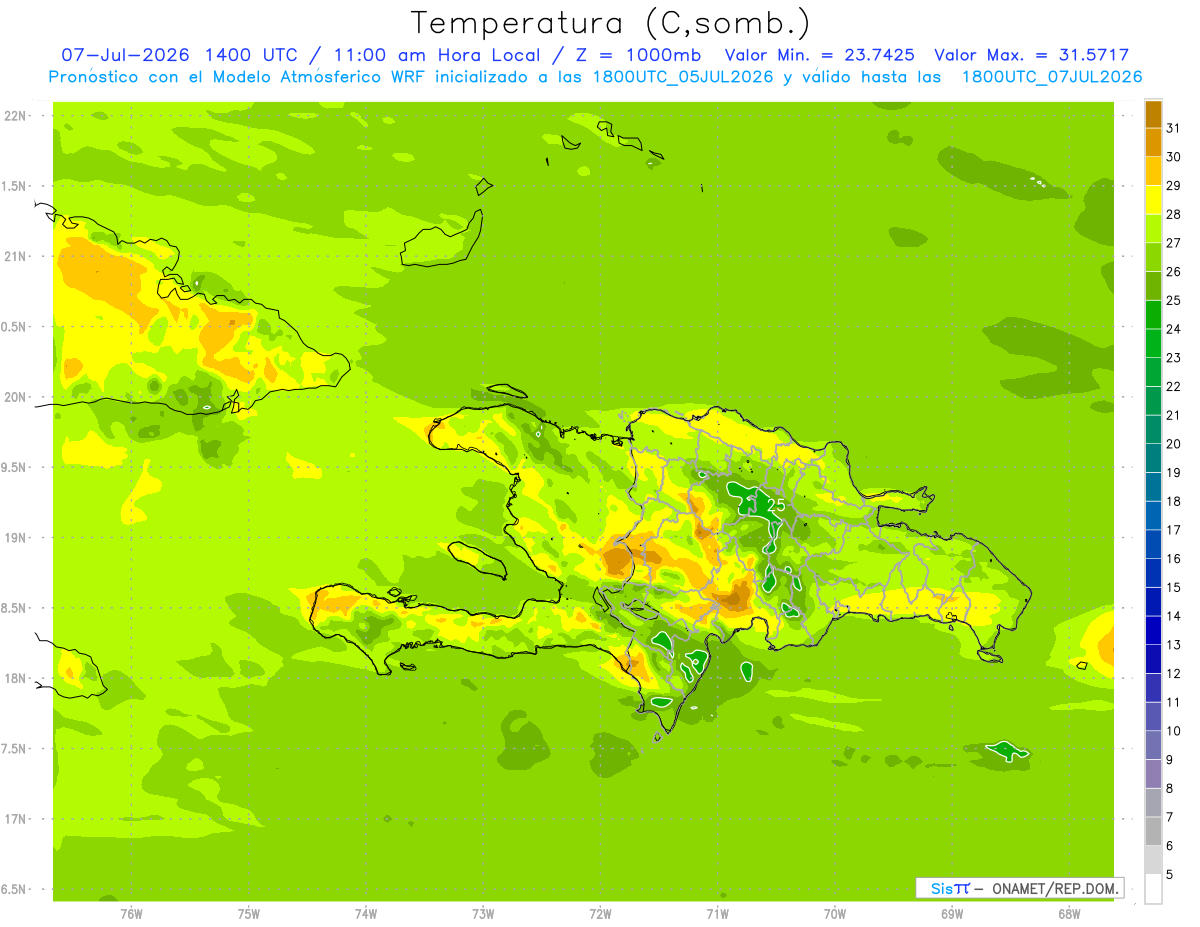Click the 75W longitude axis label

pos(249,913)
